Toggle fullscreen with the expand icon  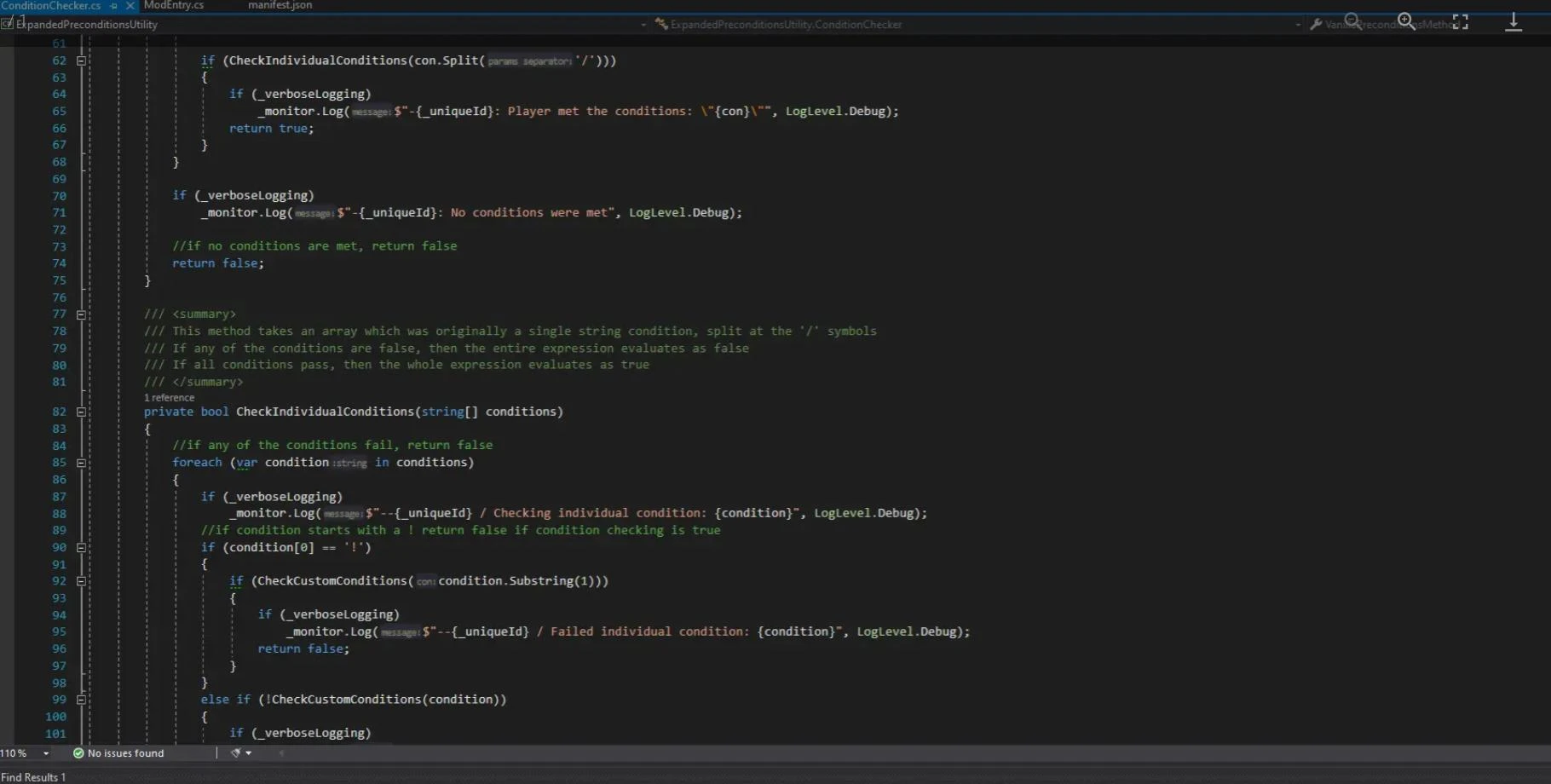tap(1461, 22)
